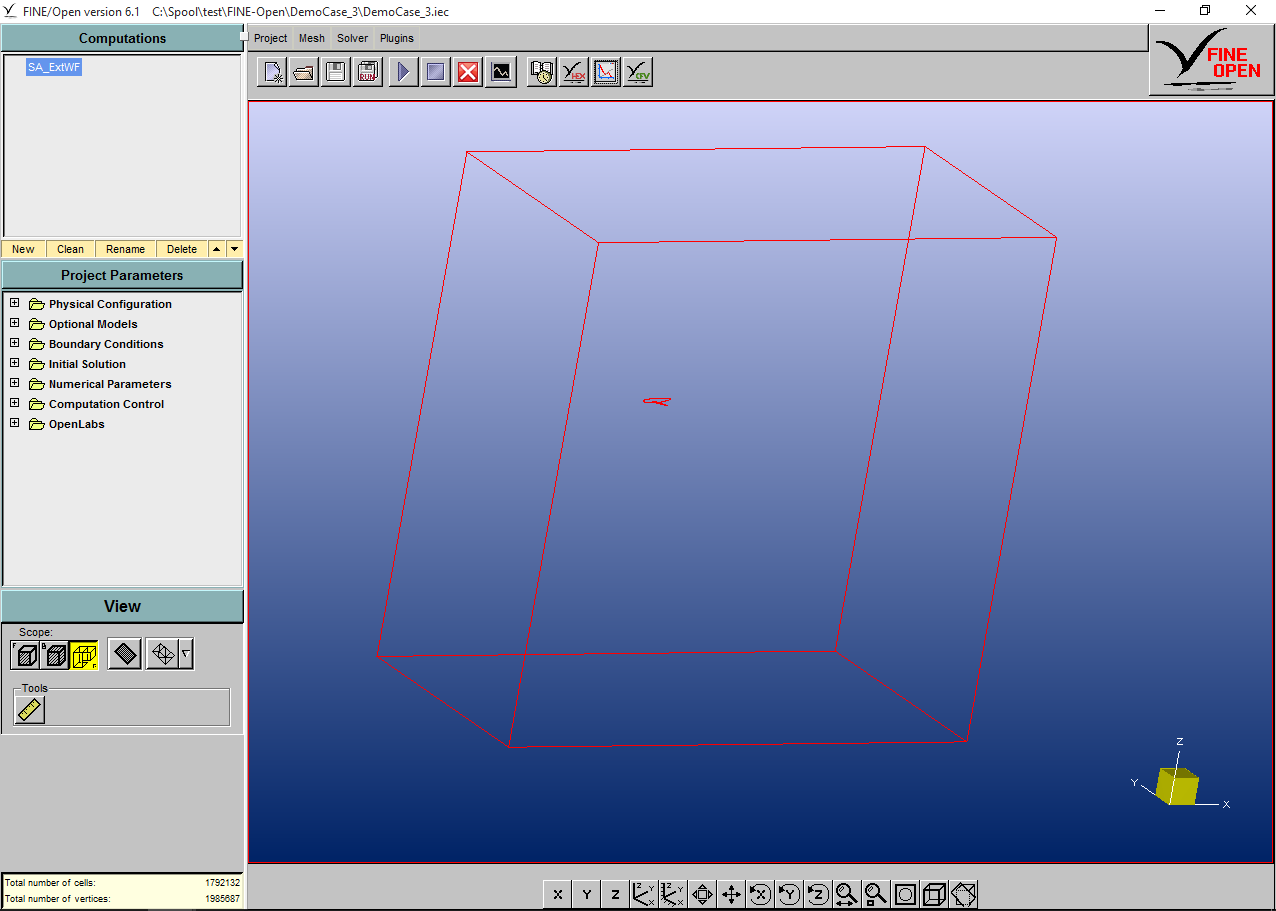Activate the region zoom magnifier tool
Screen dimensions: 1276x911
click(x=877, y=894)
